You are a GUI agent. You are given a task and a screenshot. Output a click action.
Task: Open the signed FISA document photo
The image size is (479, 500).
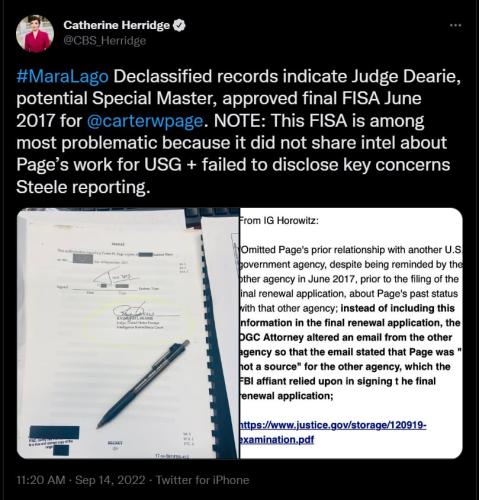128,333
